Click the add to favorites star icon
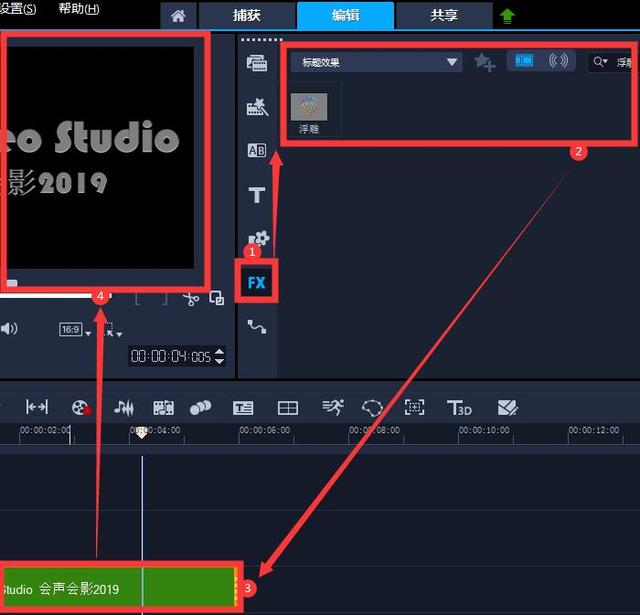The image size is (640, 615). click(484, 62)
